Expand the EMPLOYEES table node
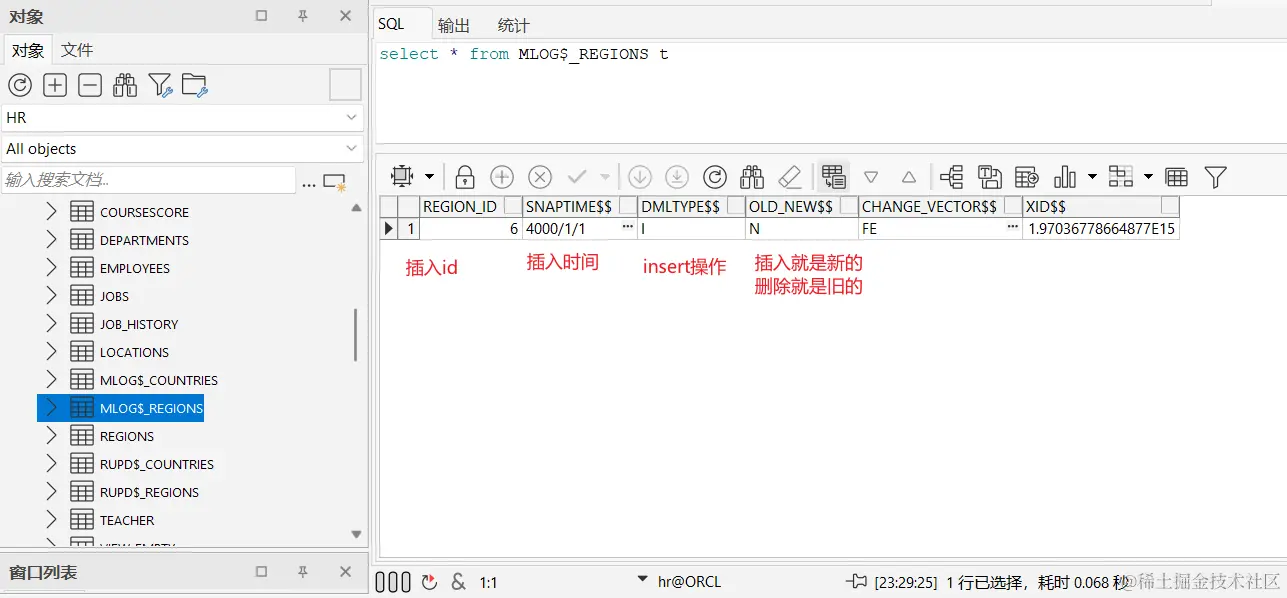The image size is (1287, 598). click(x=52, y=268)
